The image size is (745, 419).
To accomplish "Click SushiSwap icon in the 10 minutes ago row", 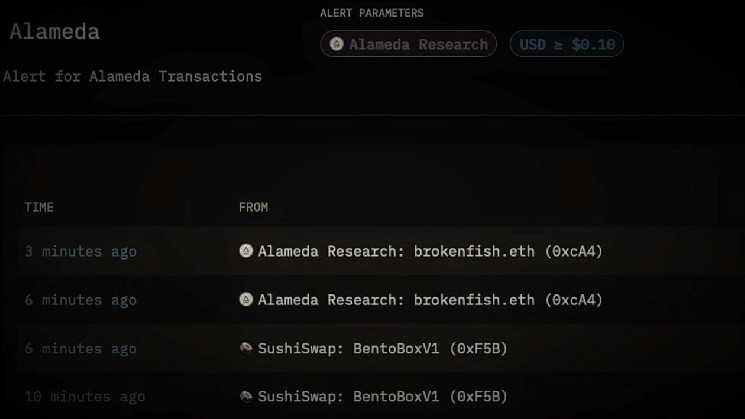I will (246, 396).
